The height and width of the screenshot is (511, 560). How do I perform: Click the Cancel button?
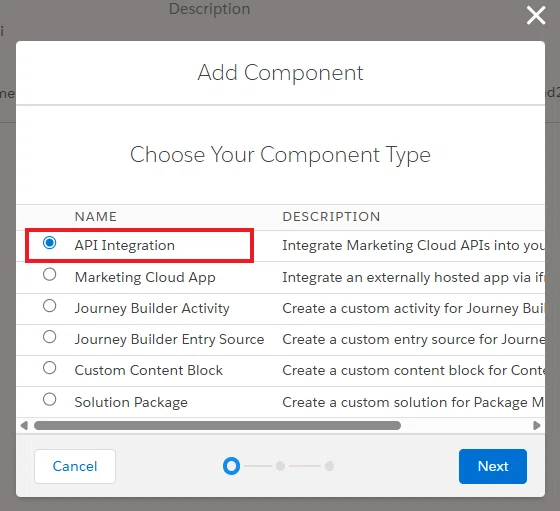pos(75,466)
